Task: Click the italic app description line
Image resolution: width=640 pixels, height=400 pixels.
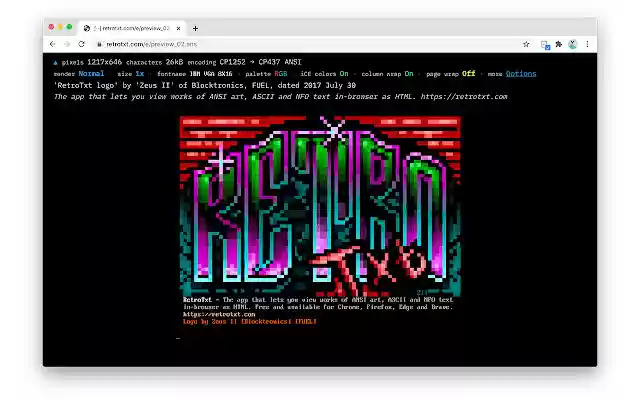Action: click(281, 97)
